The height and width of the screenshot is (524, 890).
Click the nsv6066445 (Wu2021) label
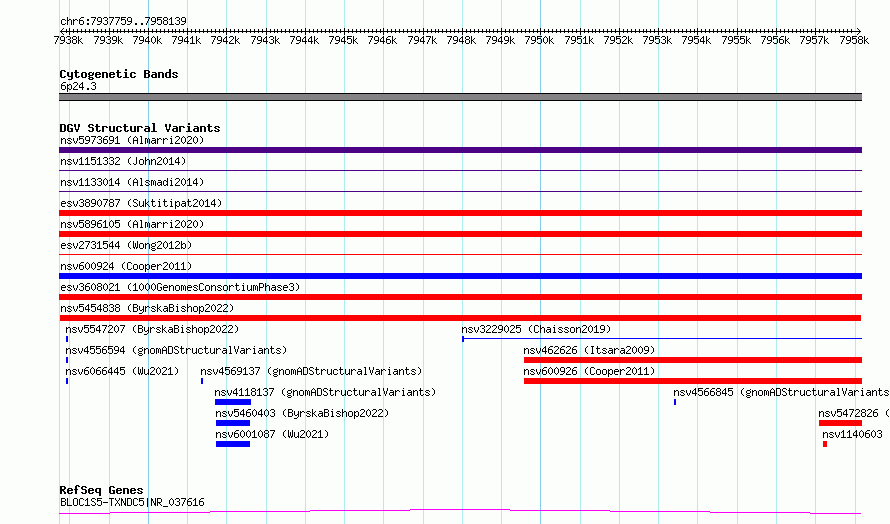pyautogui.click(x=122, y=371)
